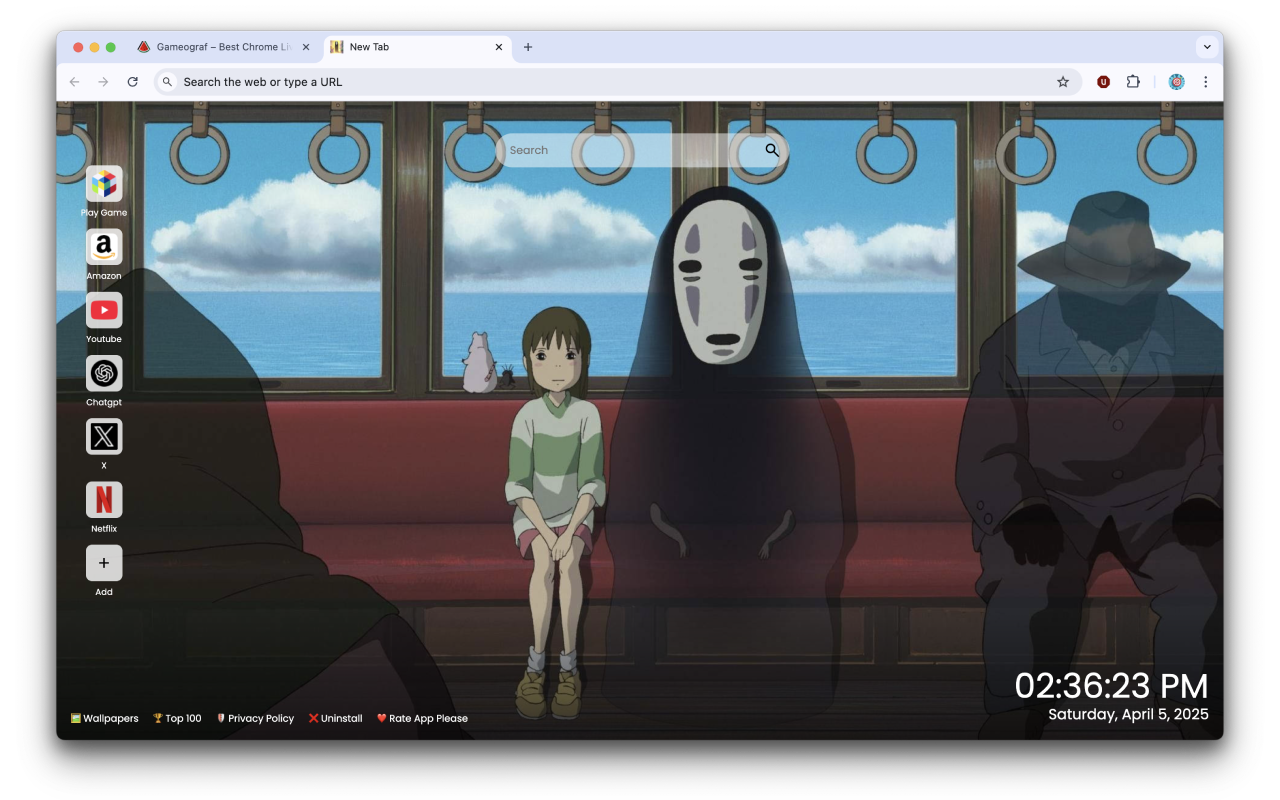Bookmark this page with the star icon
The height and width of the screenshot is (800, 1280).
coord(1063,82)
